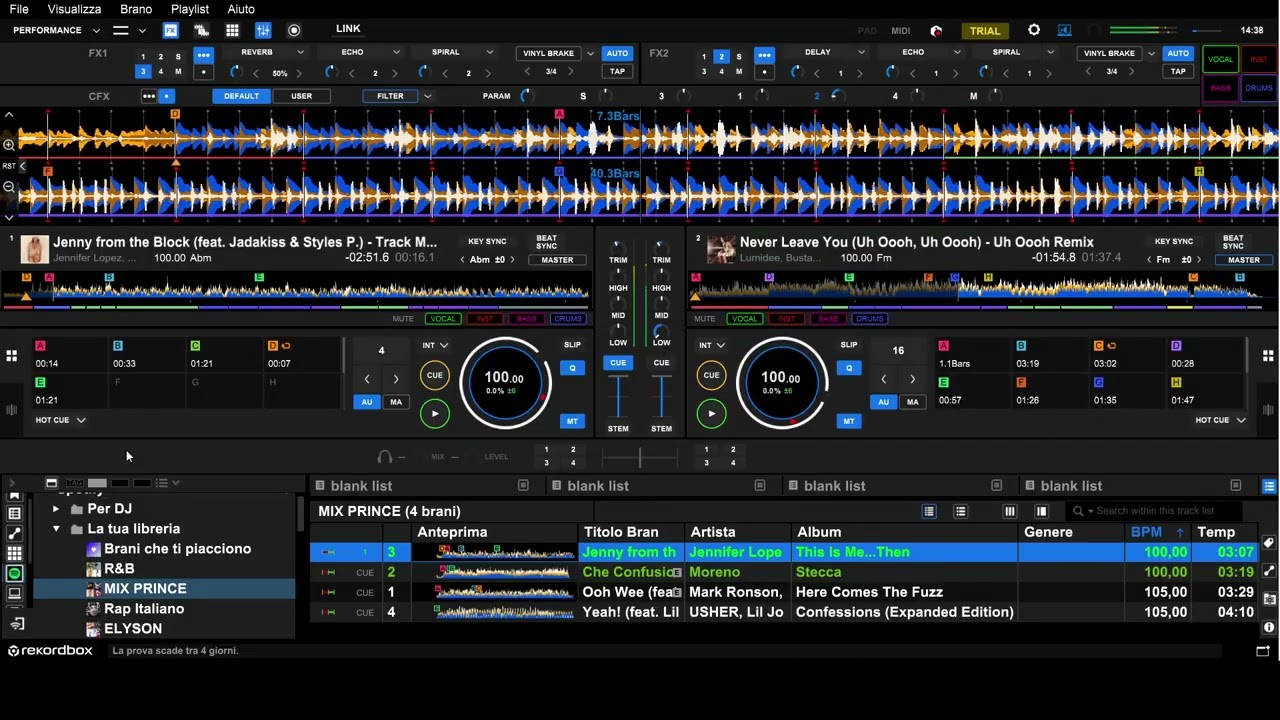Enable deck 1 auto loop AU
Viewport: 1280px width, 720px height.
pyautogui.click(x=367, y=402)
